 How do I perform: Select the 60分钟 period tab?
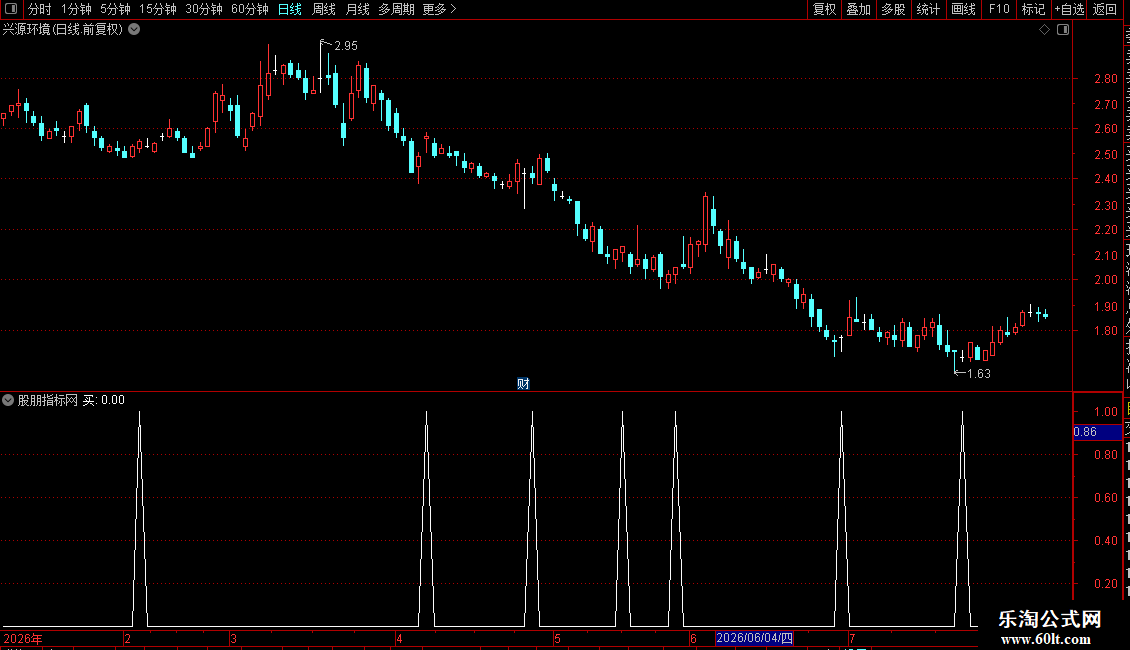point(249,9)
